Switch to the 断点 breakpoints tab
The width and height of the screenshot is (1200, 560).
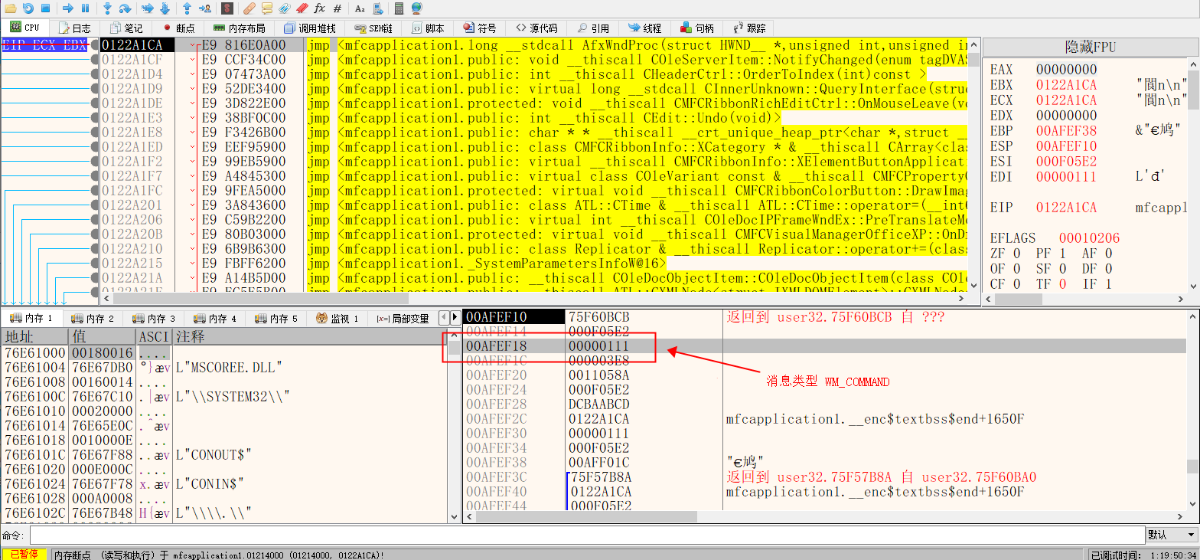pos(177,27)
